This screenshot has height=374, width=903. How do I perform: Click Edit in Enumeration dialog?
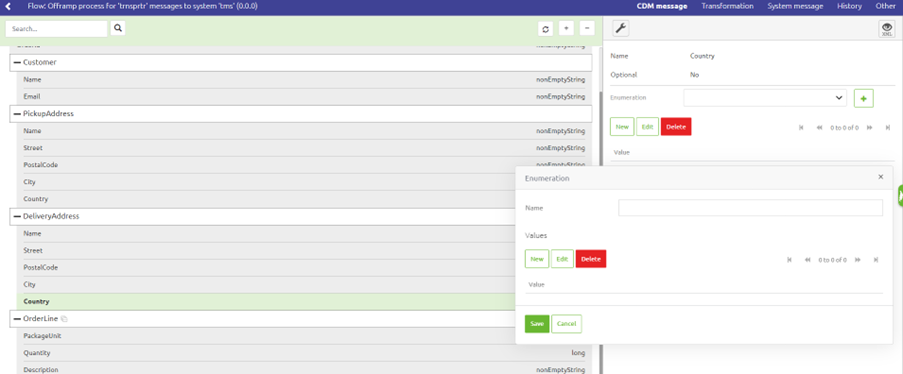tap(562, 259)
